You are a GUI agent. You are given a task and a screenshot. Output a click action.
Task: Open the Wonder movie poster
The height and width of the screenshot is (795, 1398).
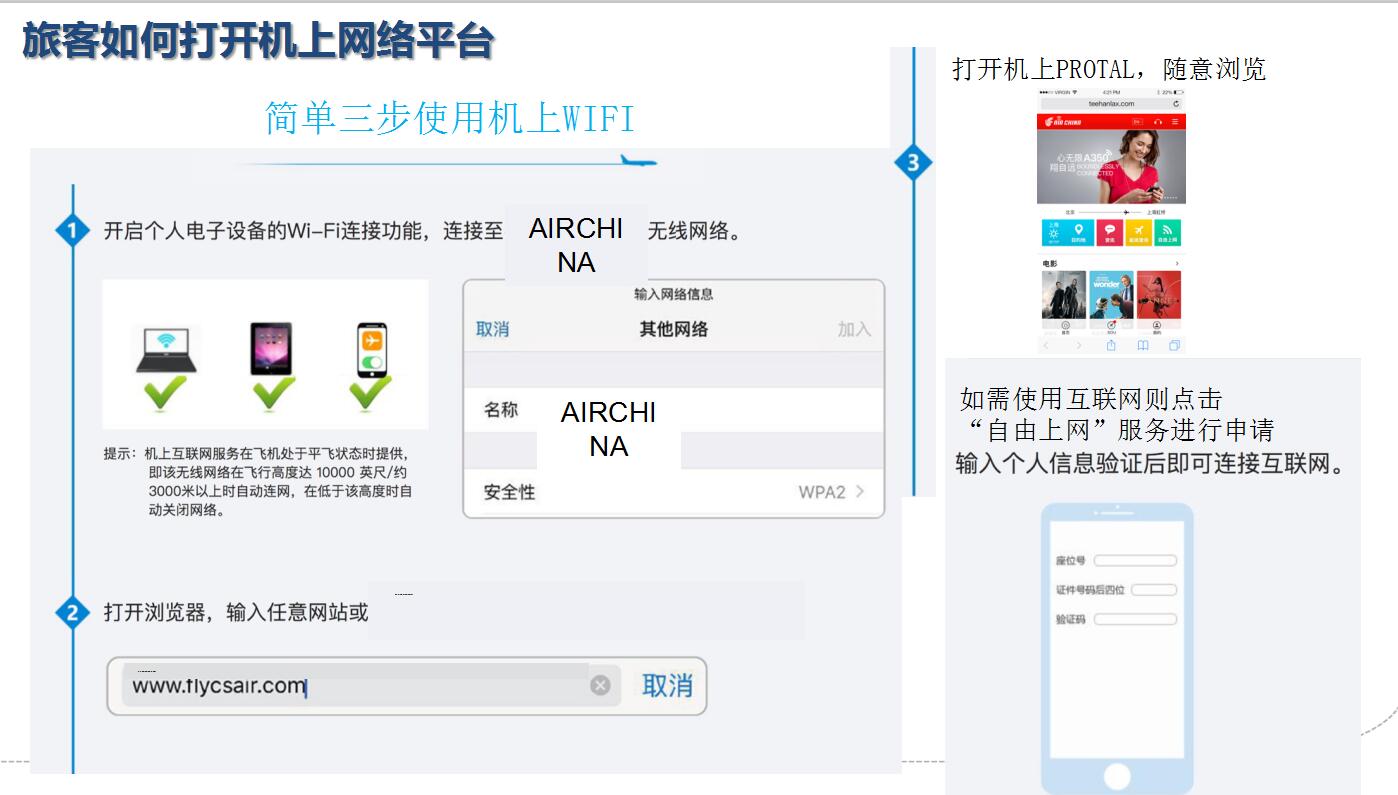click(1111, 295)
